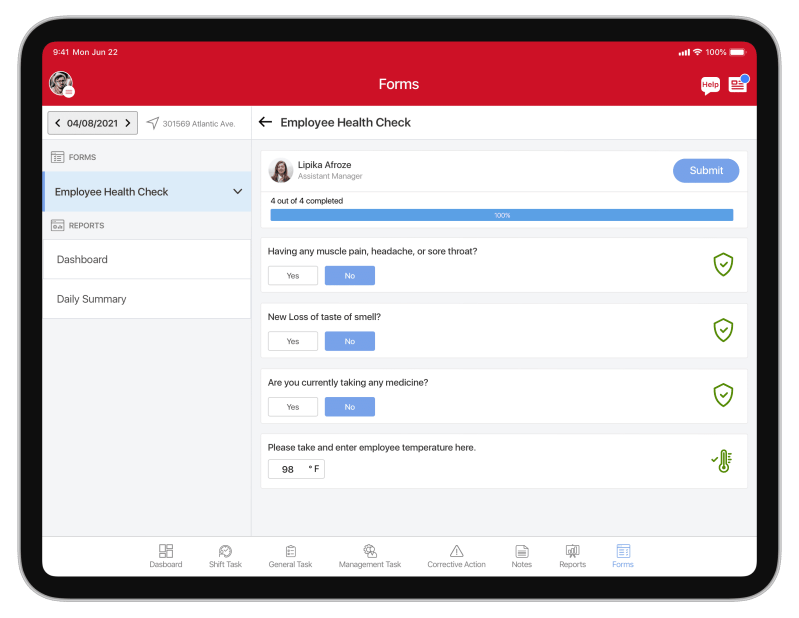Go back using the arrow beside Employee Health Check
Image resolution: width=799 pixels, height=618 pixels.
265,122
